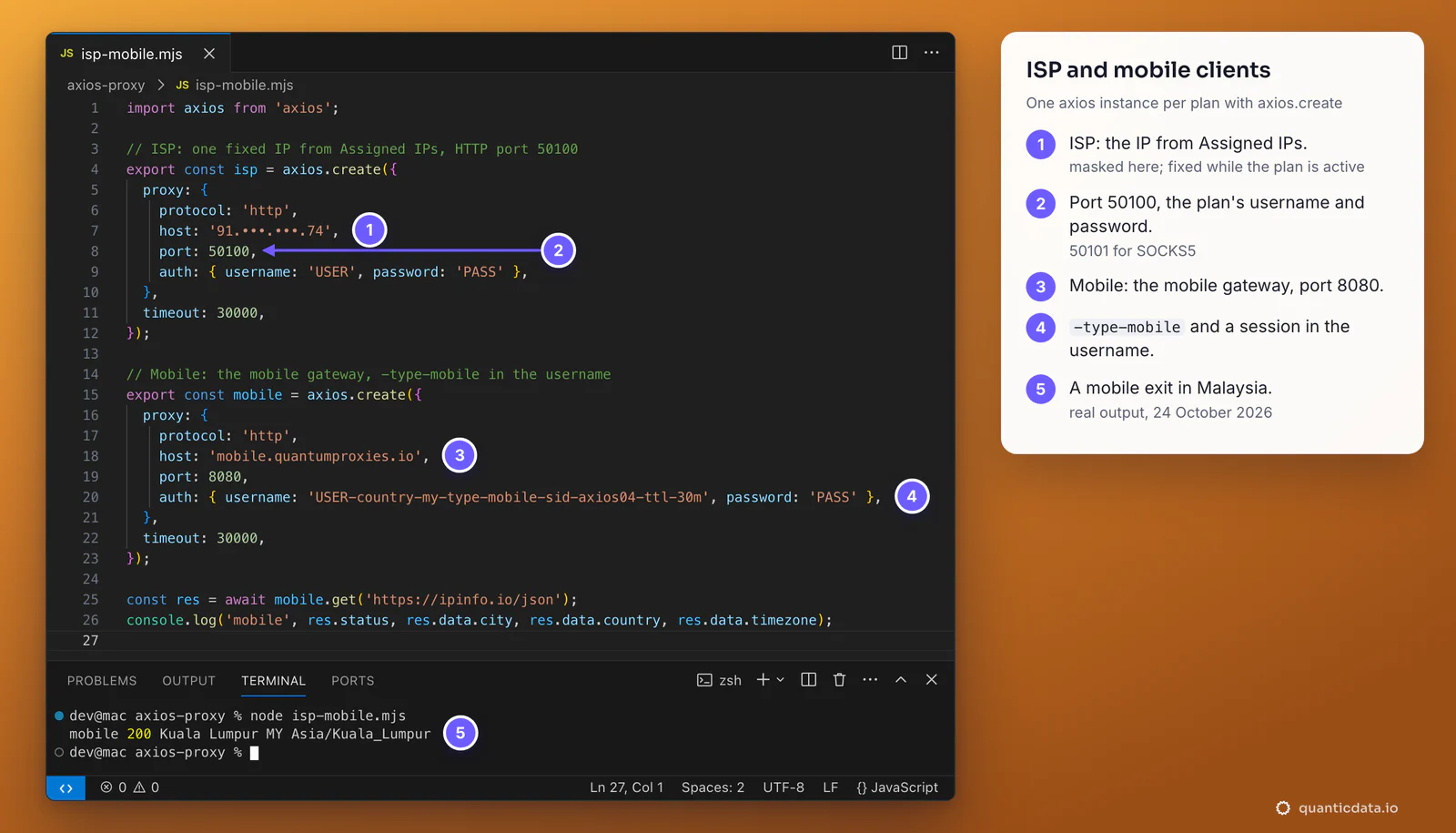The height and width of the screenshot is (833, 1456).
Task: Click 'real output, 24 October 2026' caption
Action: [1170, 412]
